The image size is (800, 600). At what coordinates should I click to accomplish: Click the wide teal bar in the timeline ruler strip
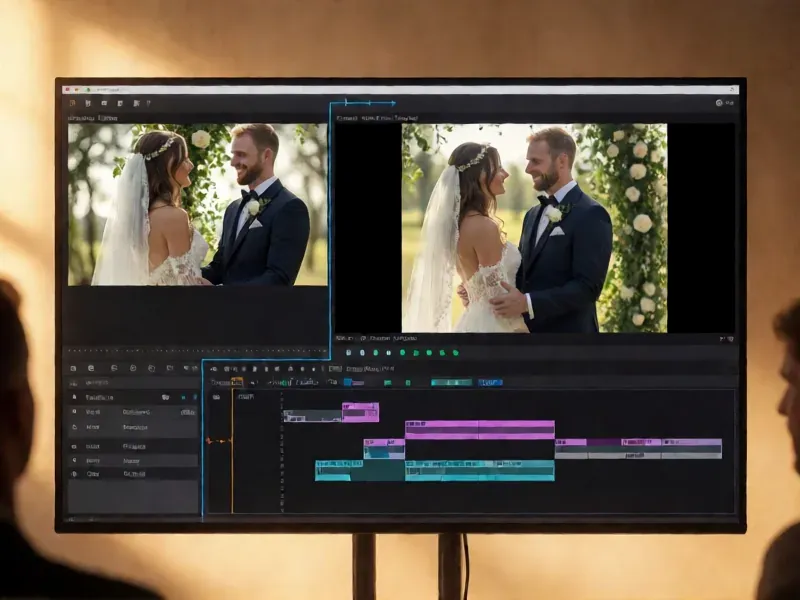pyautogui.click(x=452, y=382)
